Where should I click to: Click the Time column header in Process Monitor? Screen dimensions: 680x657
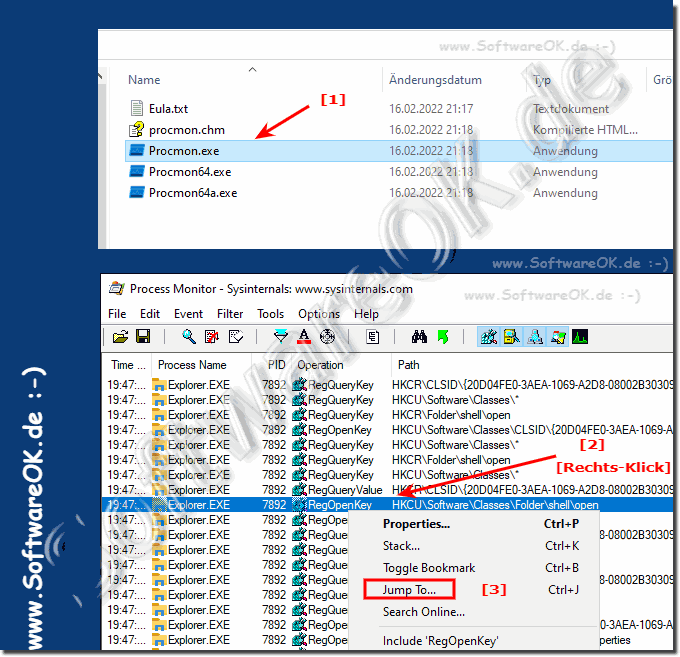pos(127,365)
